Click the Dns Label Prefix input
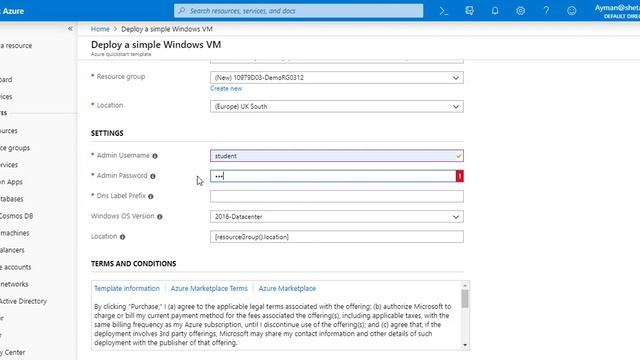The width and height of the screenshot is (640, 360). 337,196
